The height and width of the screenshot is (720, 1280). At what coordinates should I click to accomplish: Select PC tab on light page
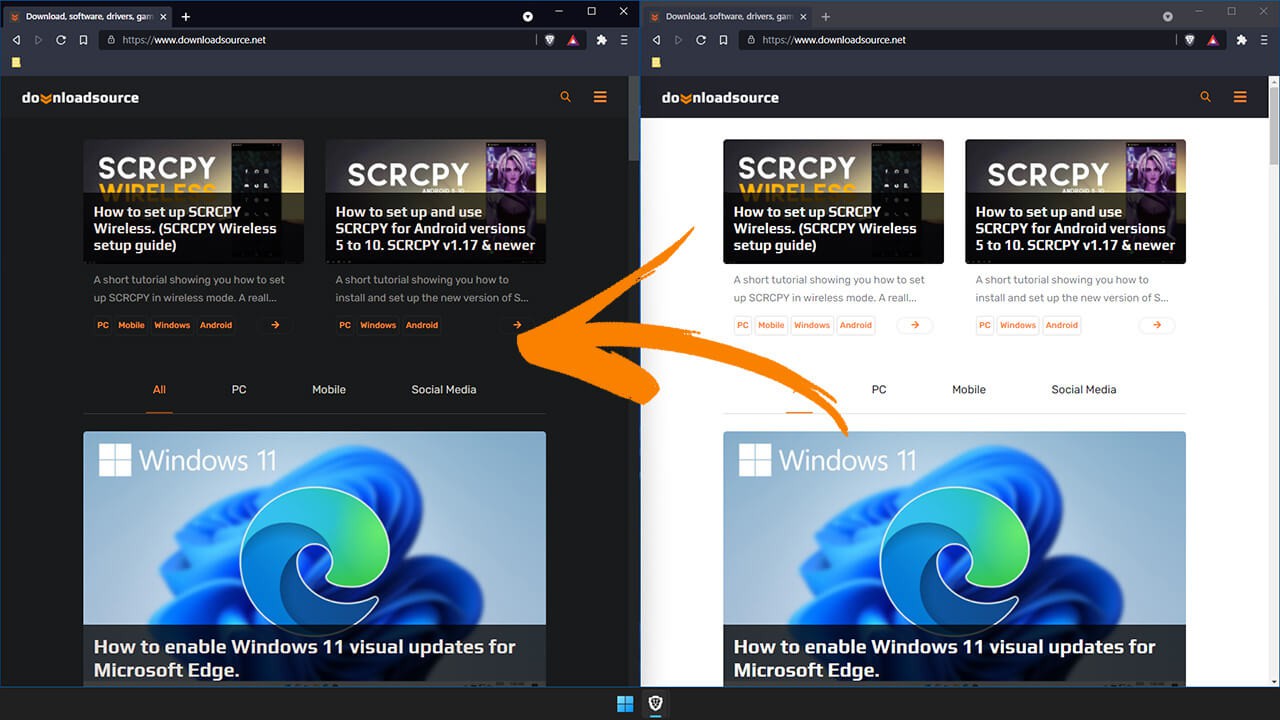tap(879, 390)
